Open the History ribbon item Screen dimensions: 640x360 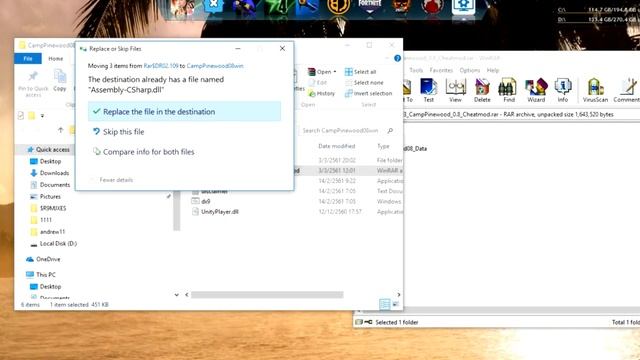322,93
